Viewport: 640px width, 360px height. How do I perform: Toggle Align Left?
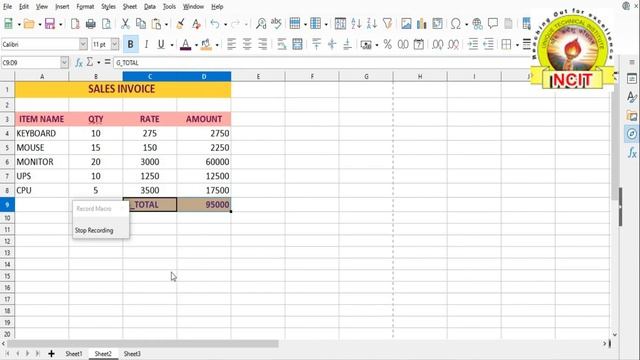(231, 44)
